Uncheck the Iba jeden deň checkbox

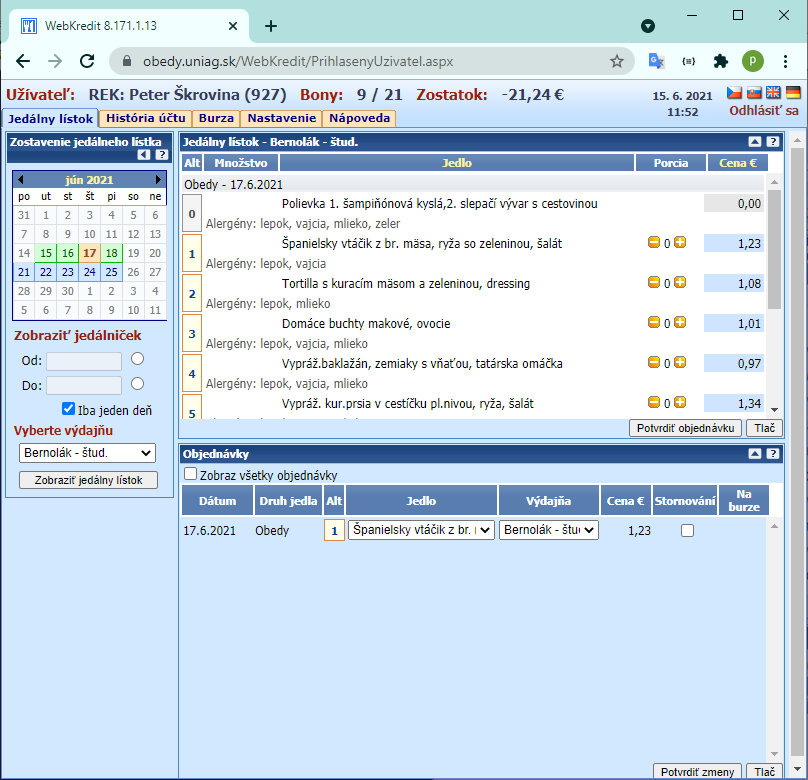pos(68,409)
